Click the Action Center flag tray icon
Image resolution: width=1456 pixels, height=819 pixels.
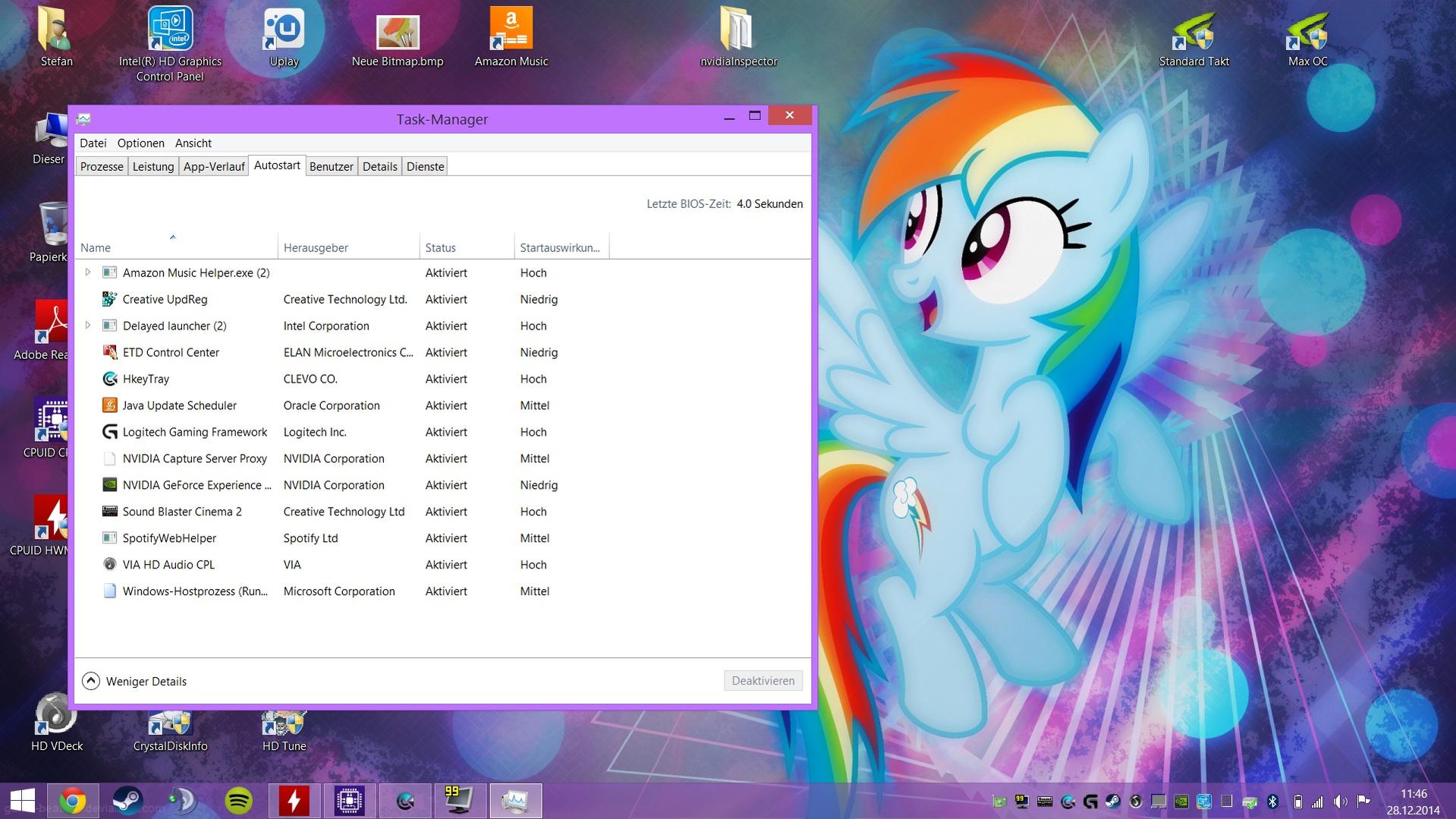click(x=1363, y=802)
